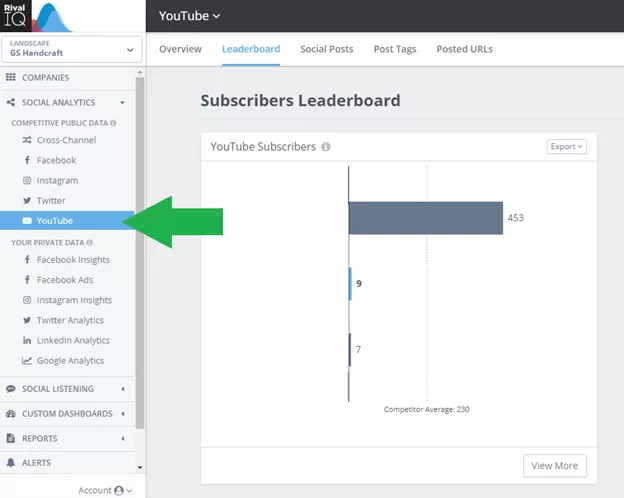Open the Posted URLs tab
Image resolution: width=624 pixels, height=498 pixels.
(464, 49)
